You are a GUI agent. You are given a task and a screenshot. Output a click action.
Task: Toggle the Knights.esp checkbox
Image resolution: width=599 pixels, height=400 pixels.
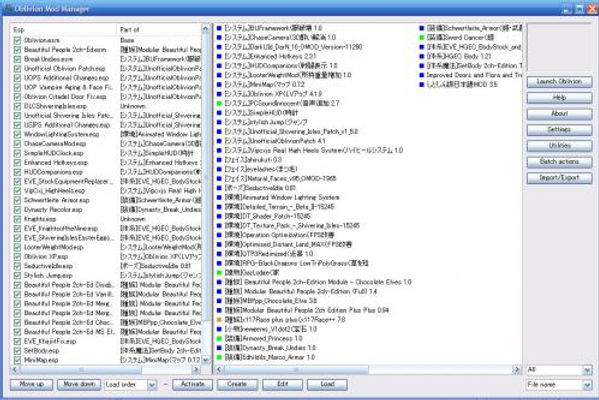17,219
